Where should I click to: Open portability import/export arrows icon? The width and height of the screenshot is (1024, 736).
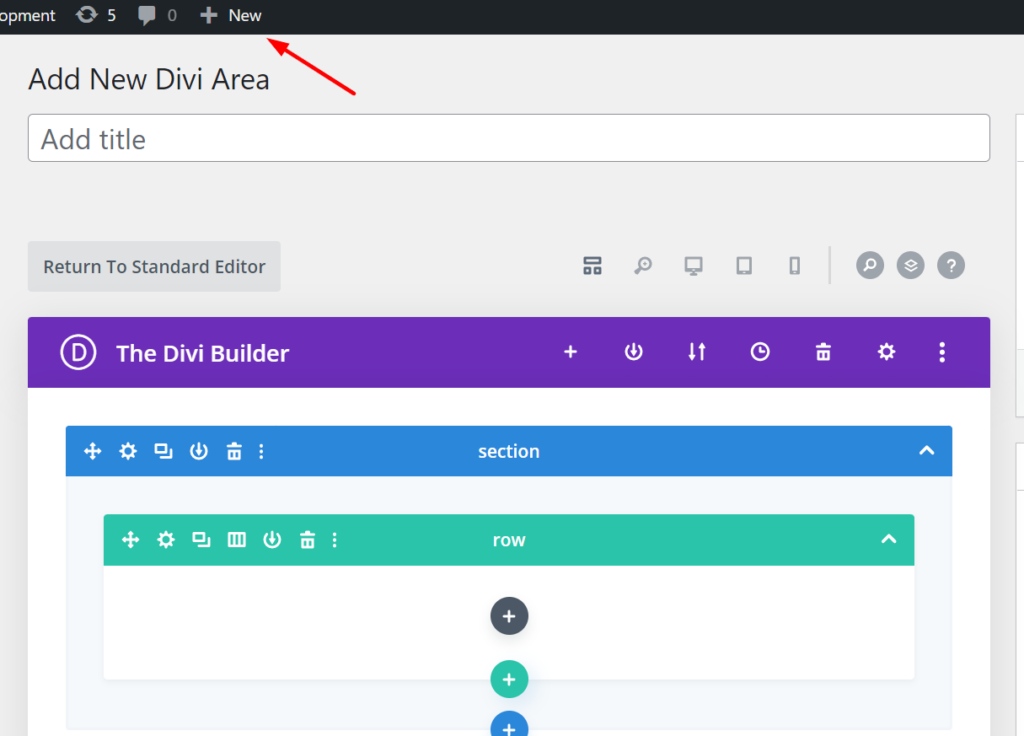coord(697,352)
